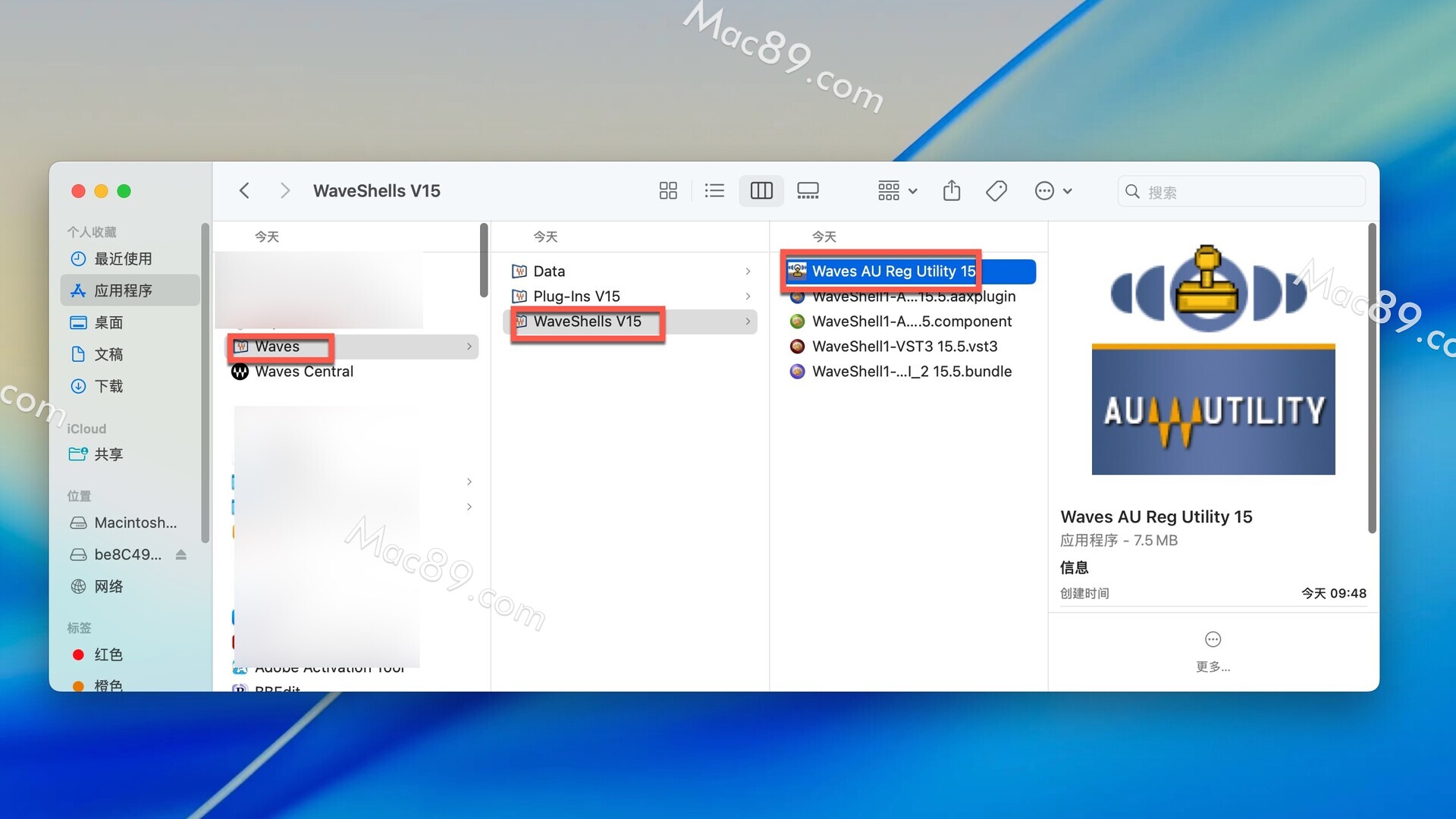Screen dimensions: 1456x819
Task: Click the AU Utility preview thumbnail
Action: tap(1213, 360)
